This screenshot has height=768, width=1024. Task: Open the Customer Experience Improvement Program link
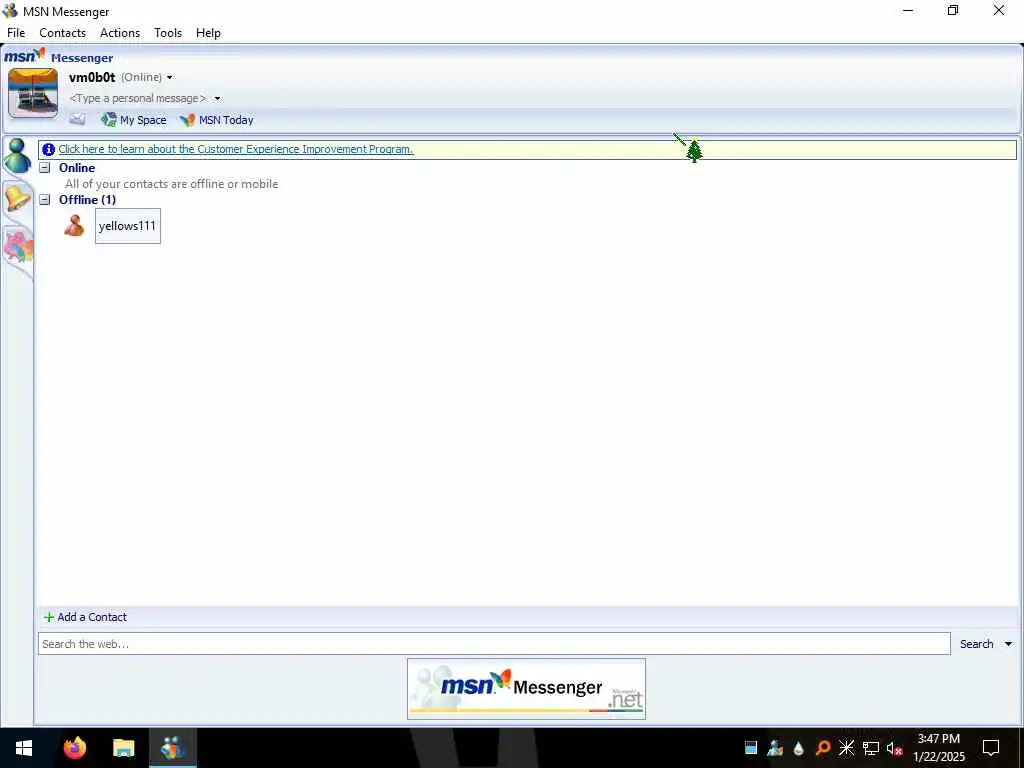236,149
